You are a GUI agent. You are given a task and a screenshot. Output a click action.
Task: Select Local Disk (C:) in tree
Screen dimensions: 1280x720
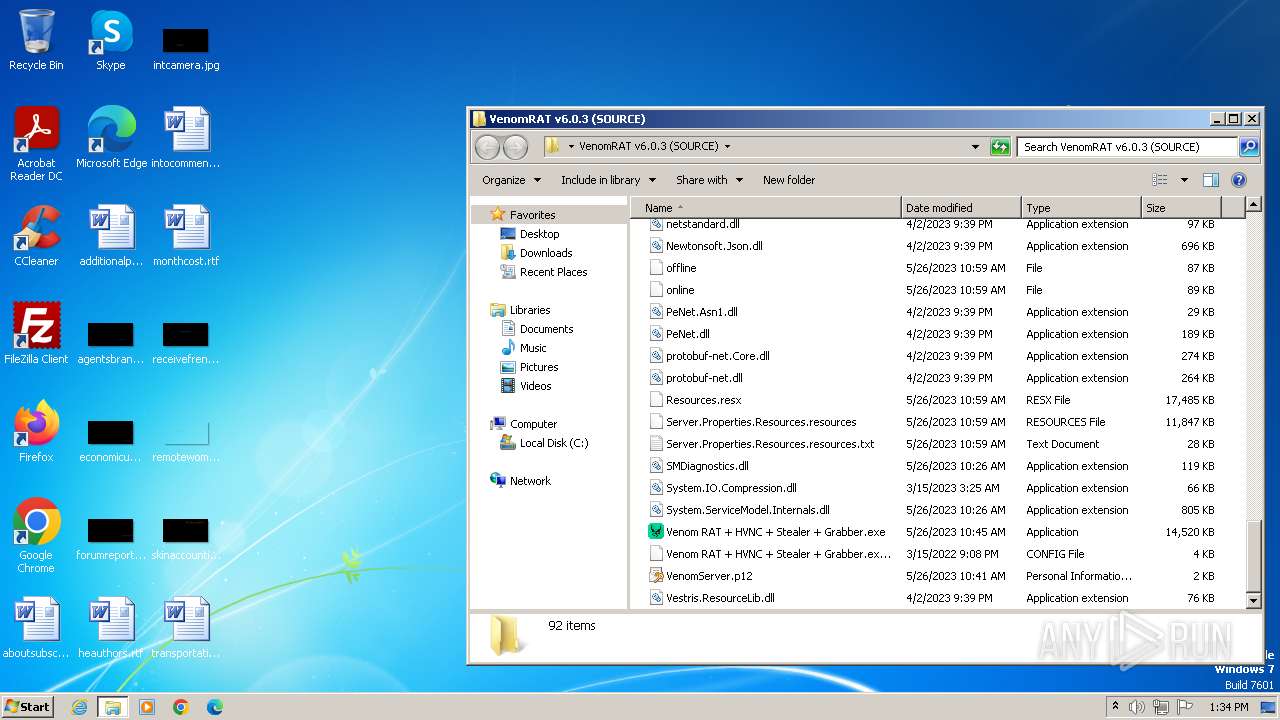pyautogui.click(x=553, y=442)
